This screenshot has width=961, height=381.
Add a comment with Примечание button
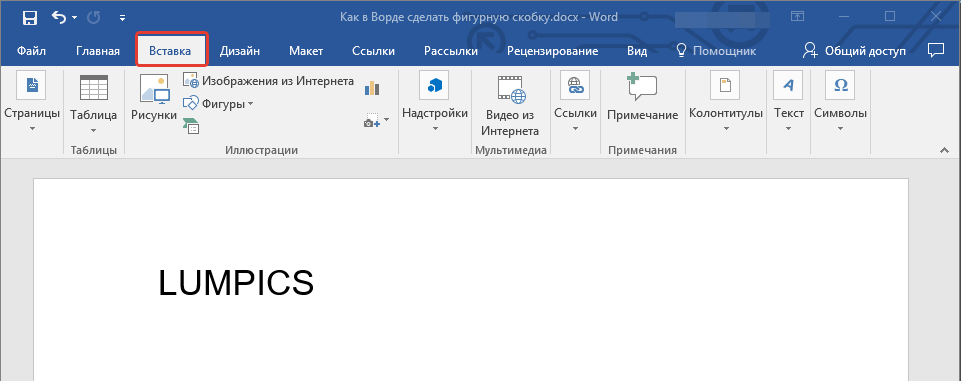click(642, 97)
